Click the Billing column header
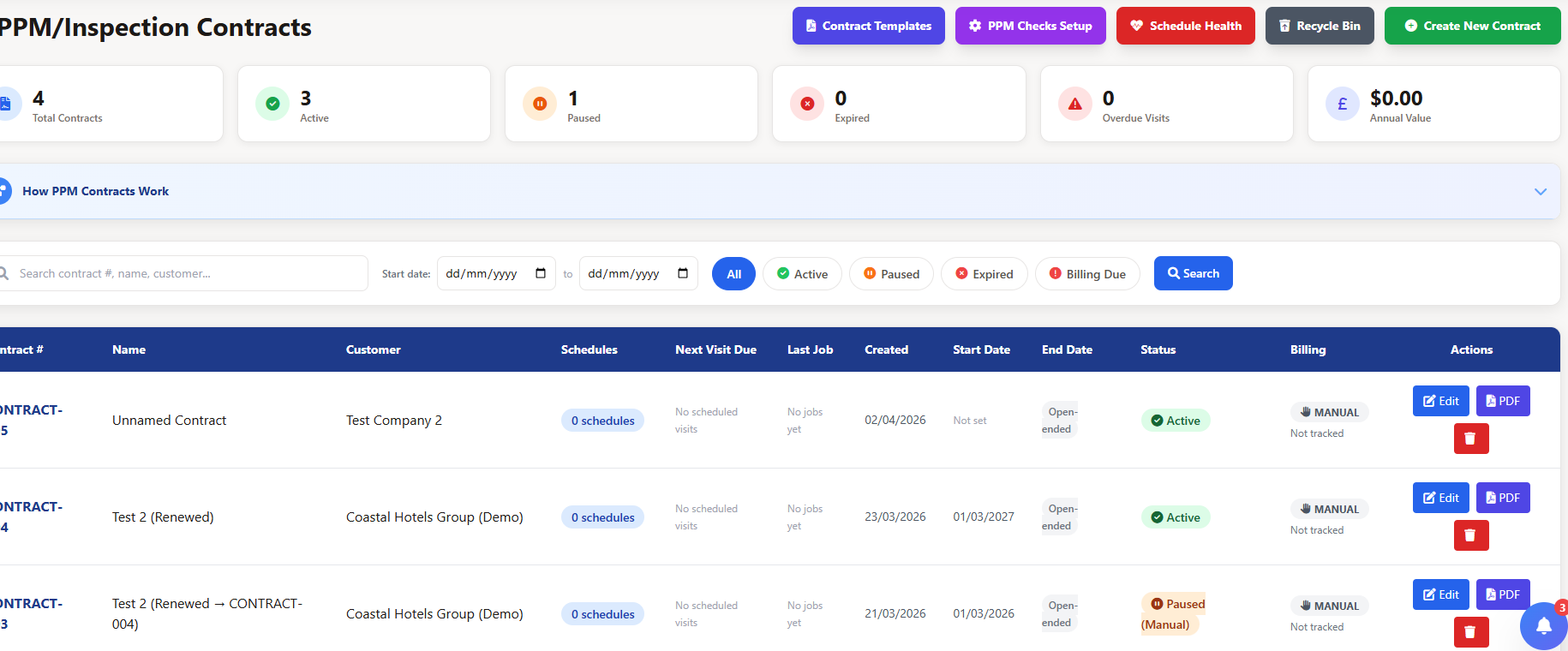The width and height of the screenshot is (1568, 651). [1308, 349]
